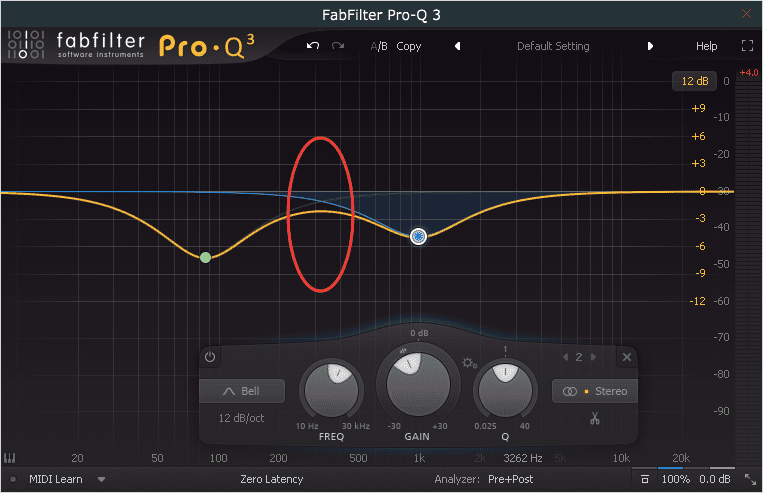Select the green EQ band node

(x=205, y=257)
